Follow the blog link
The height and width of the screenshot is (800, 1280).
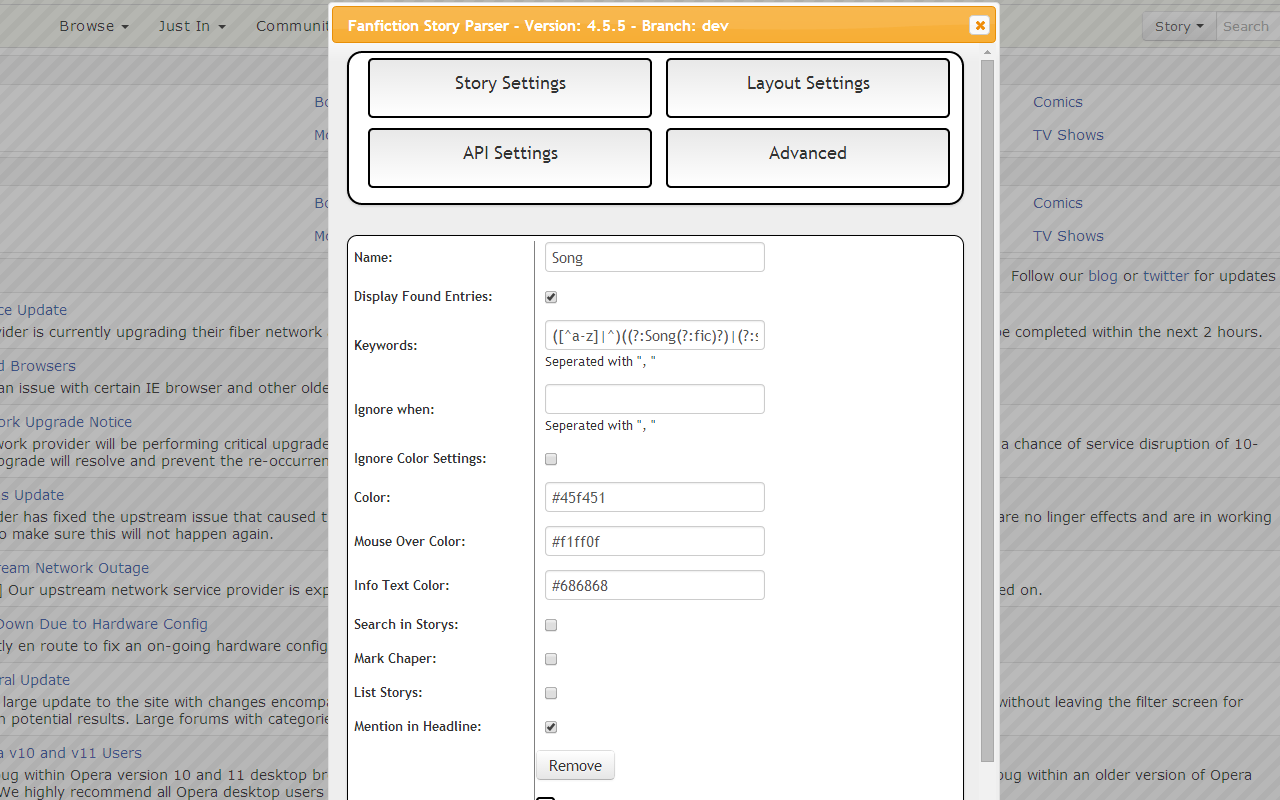[1103, 276]
